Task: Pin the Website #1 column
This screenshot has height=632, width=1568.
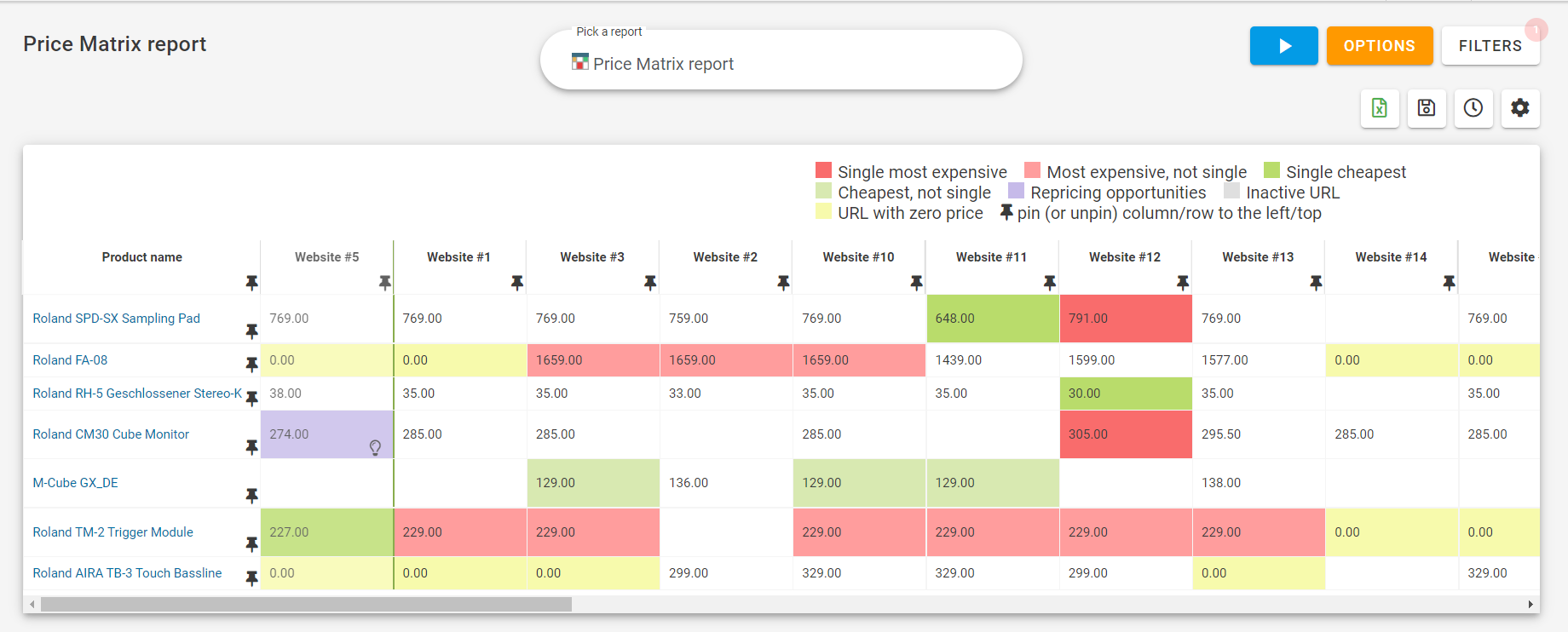Action: (x=517, y=282)
